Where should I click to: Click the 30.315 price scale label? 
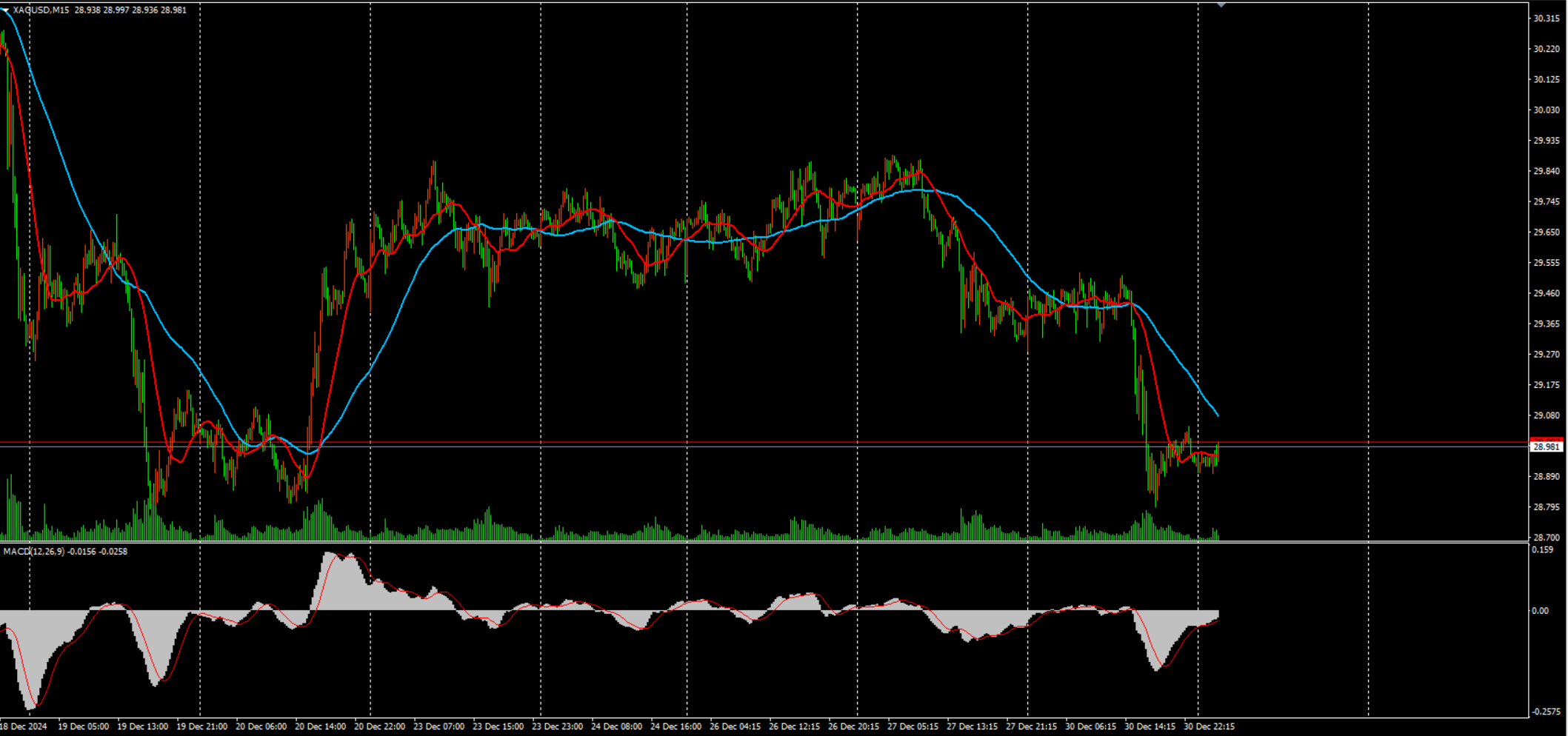pos(1547,19)
